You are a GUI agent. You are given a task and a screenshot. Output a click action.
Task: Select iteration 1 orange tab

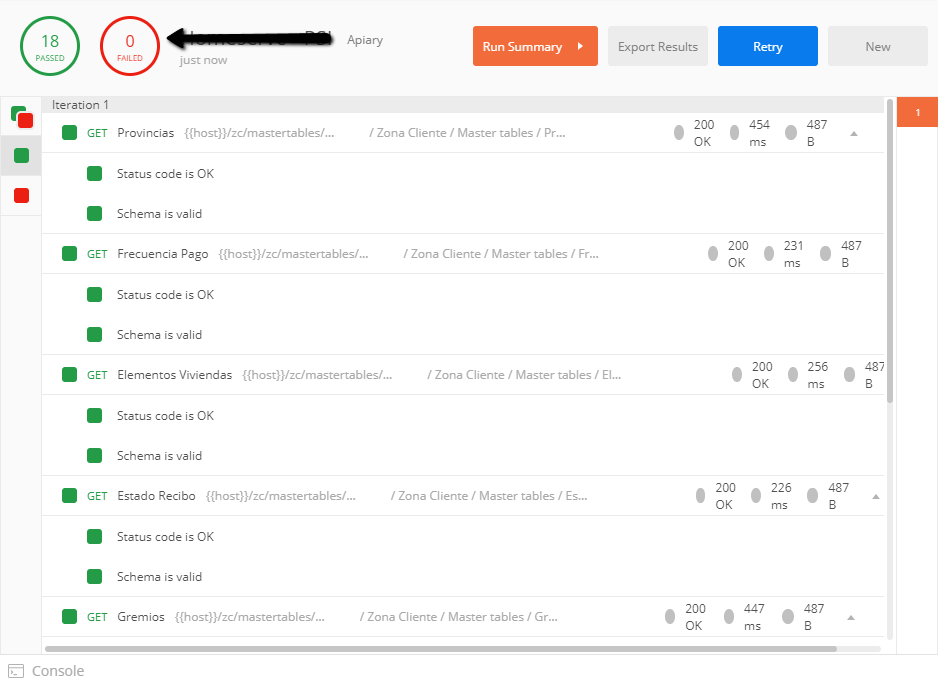click(x=917, y=113)
